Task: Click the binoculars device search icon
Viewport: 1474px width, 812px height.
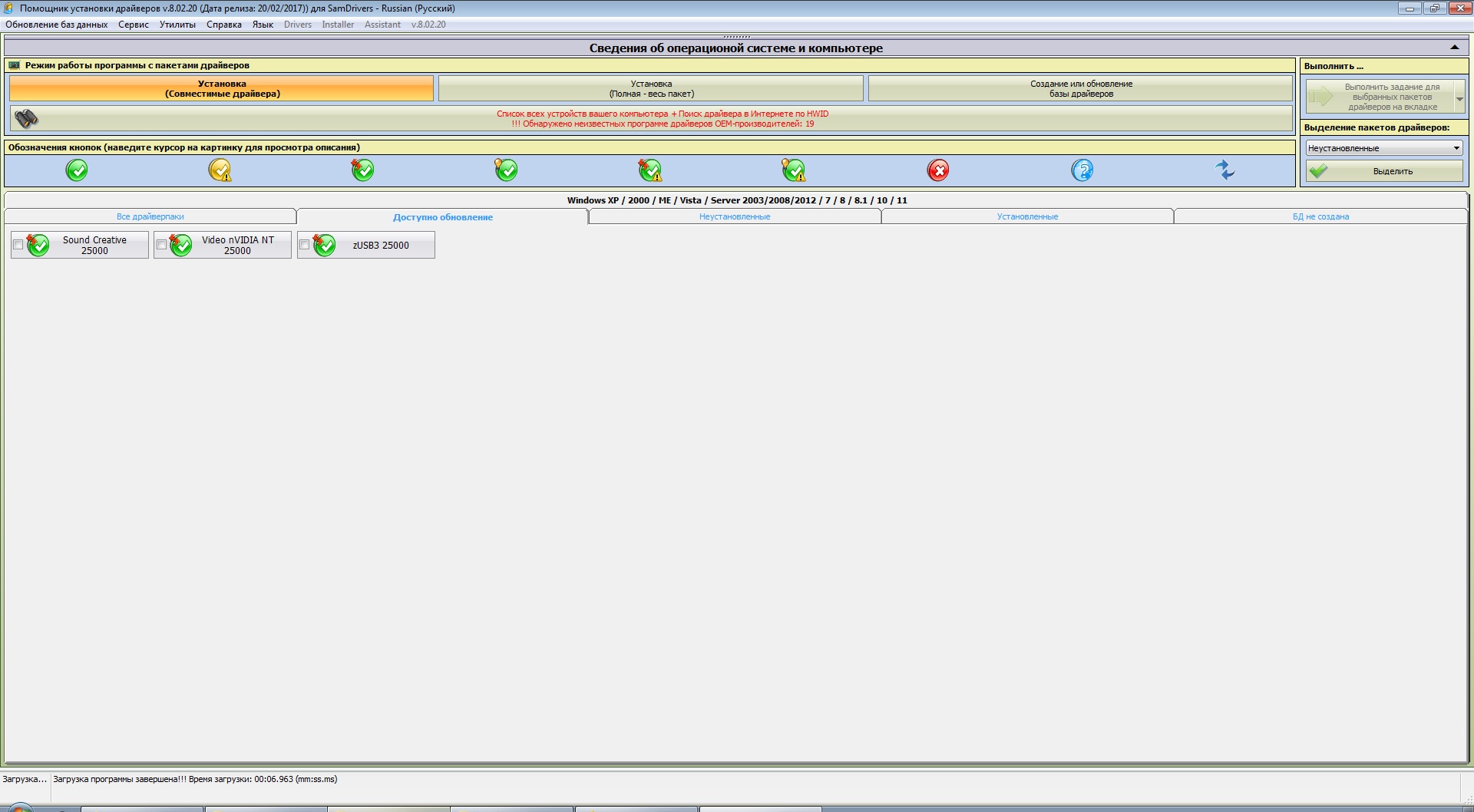Action: click(27, 118)
